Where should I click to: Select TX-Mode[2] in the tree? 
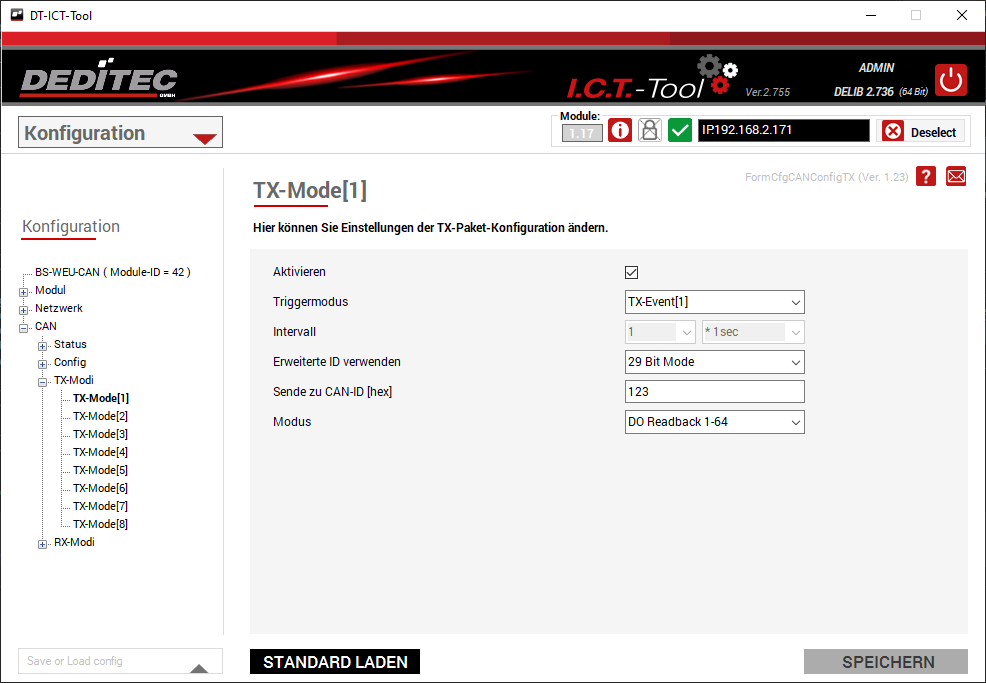pos(100,416)
